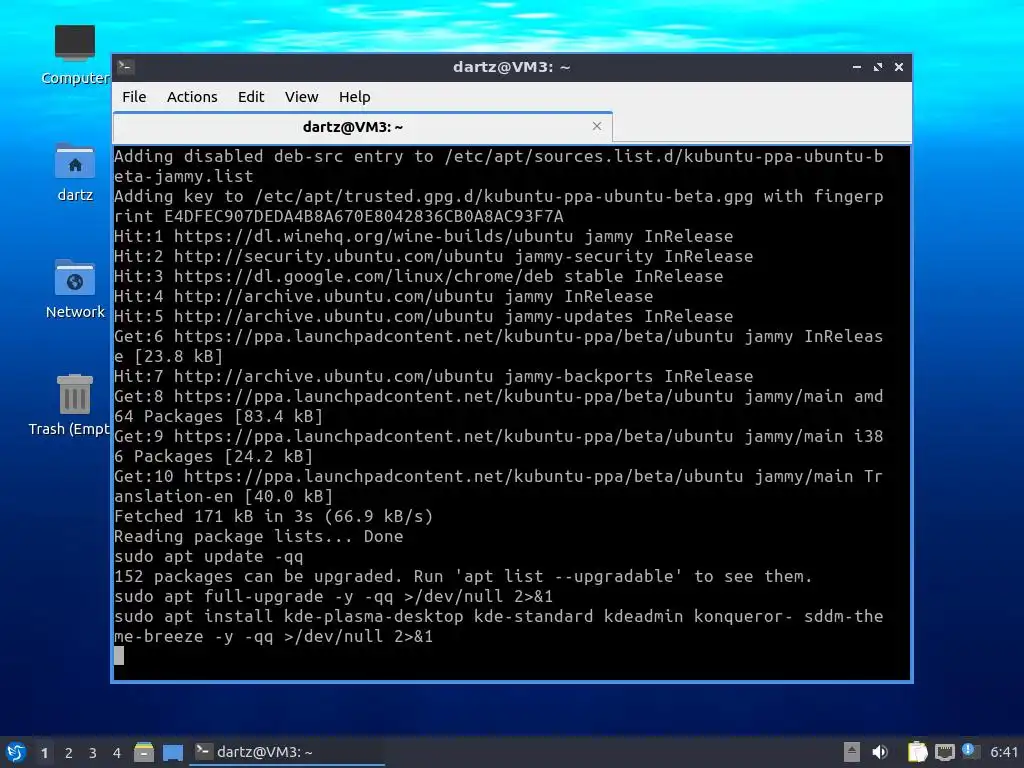Click the 'Reading package lists... Done' line

(x=259, y=537)
